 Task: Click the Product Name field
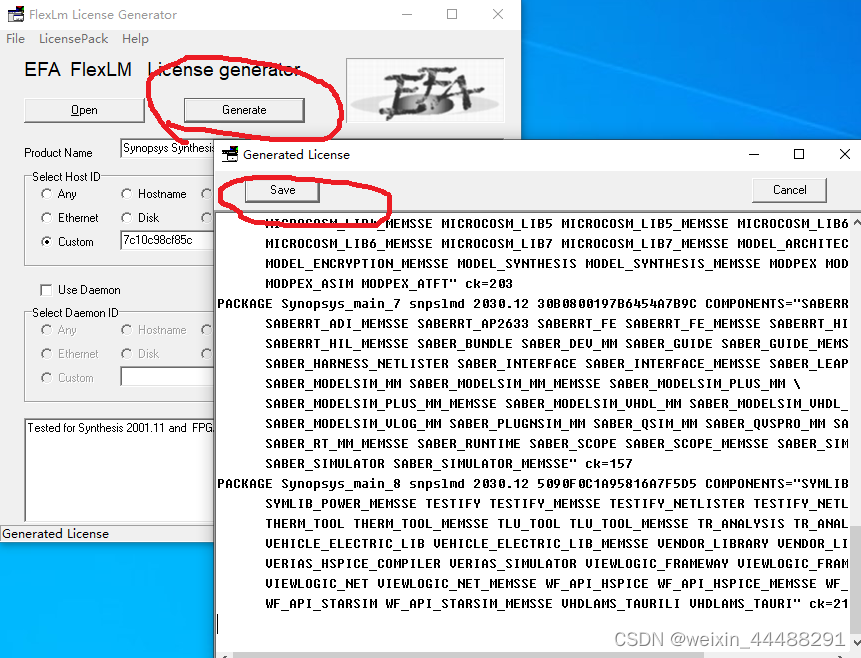click(x=167, y=148)
